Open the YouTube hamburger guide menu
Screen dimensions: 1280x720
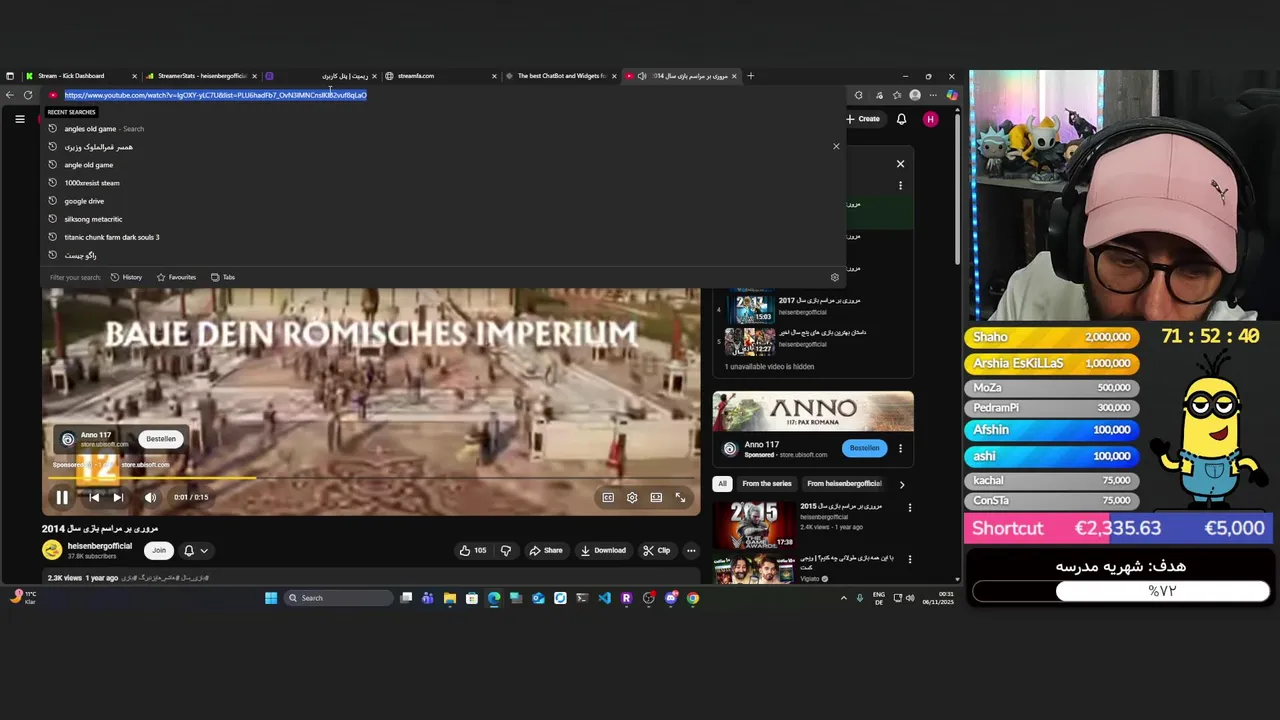[x=19, y=119]
